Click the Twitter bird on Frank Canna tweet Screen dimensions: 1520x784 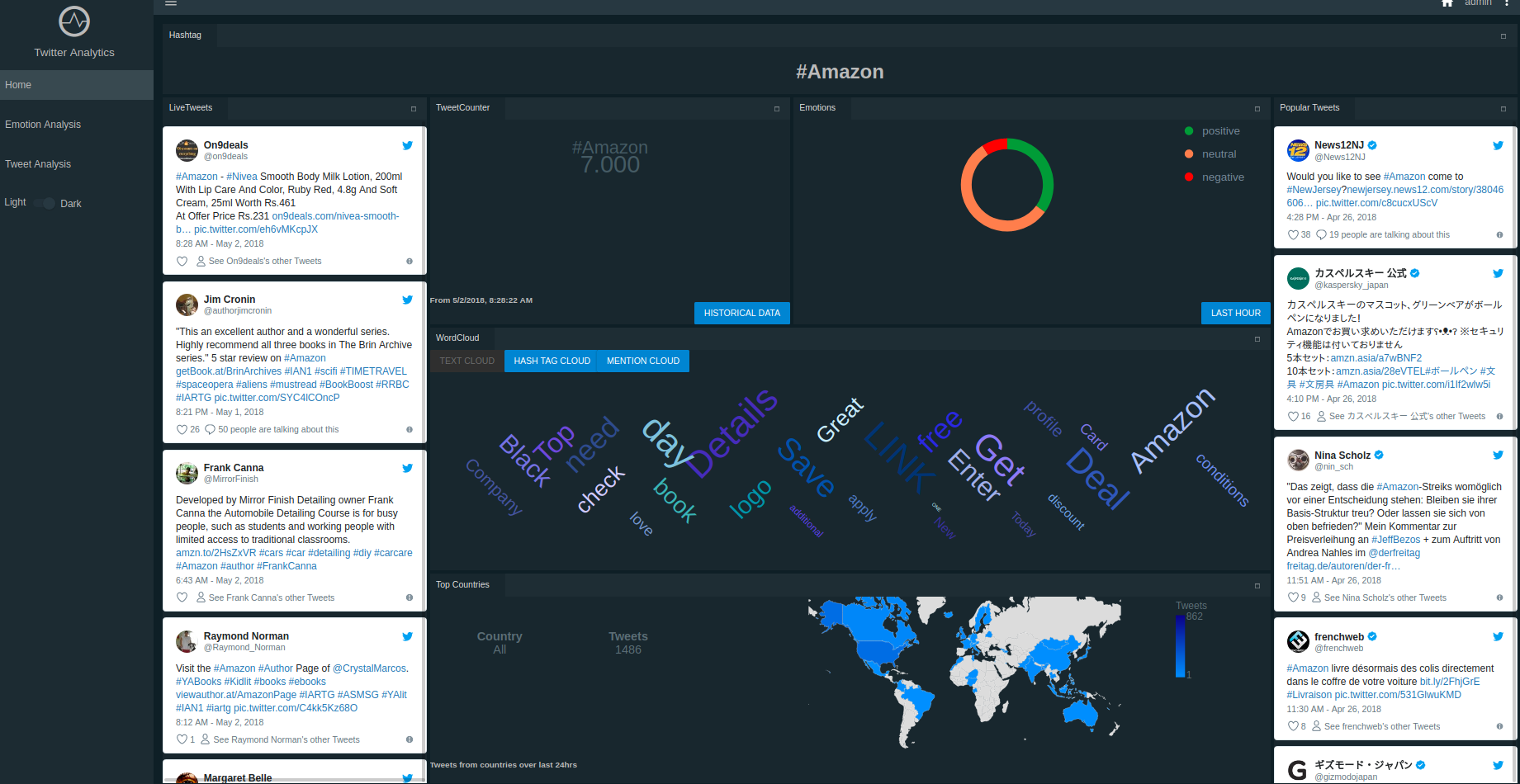click(407, 468)
